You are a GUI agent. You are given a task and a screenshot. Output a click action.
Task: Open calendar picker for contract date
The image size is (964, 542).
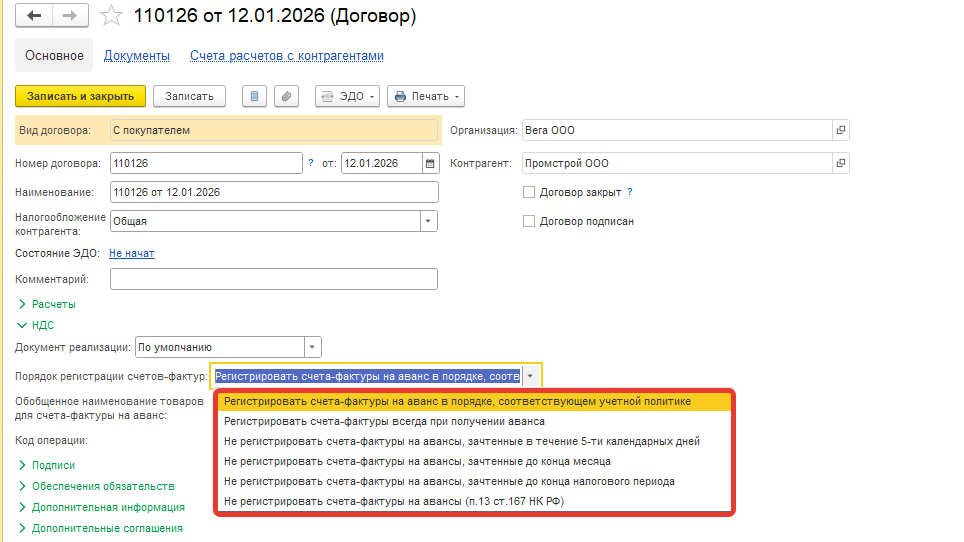coord(430,163)
